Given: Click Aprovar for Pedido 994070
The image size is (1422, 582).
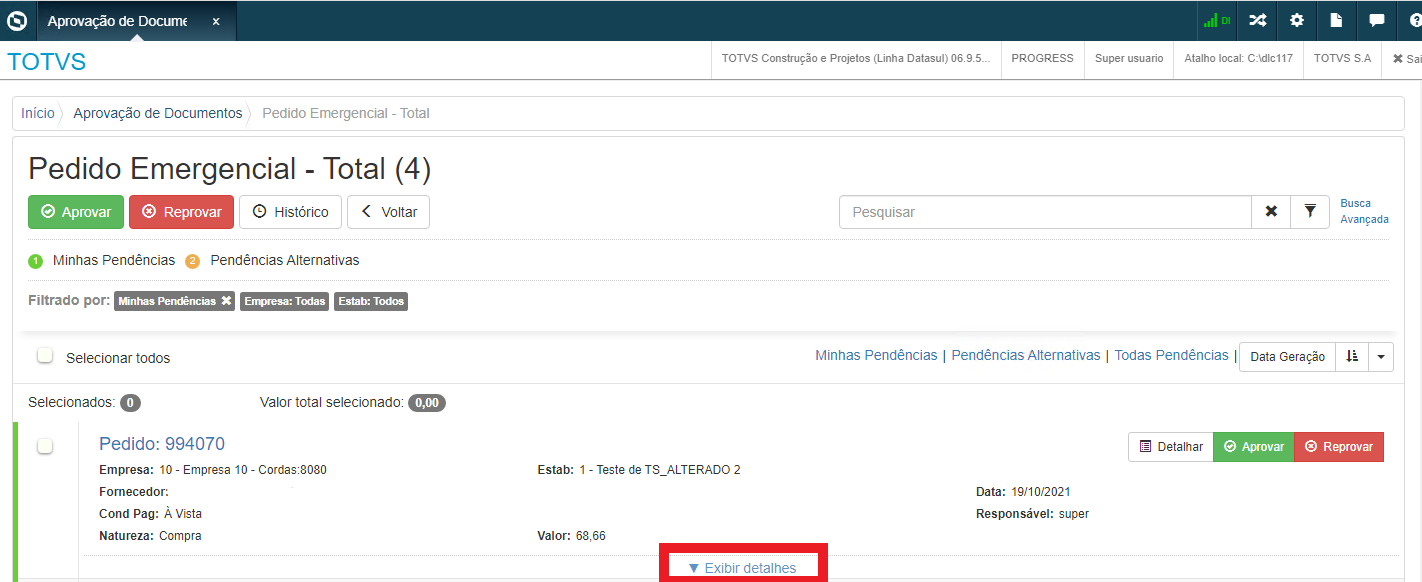Looking at the screenshot, I should point(1253,447).
